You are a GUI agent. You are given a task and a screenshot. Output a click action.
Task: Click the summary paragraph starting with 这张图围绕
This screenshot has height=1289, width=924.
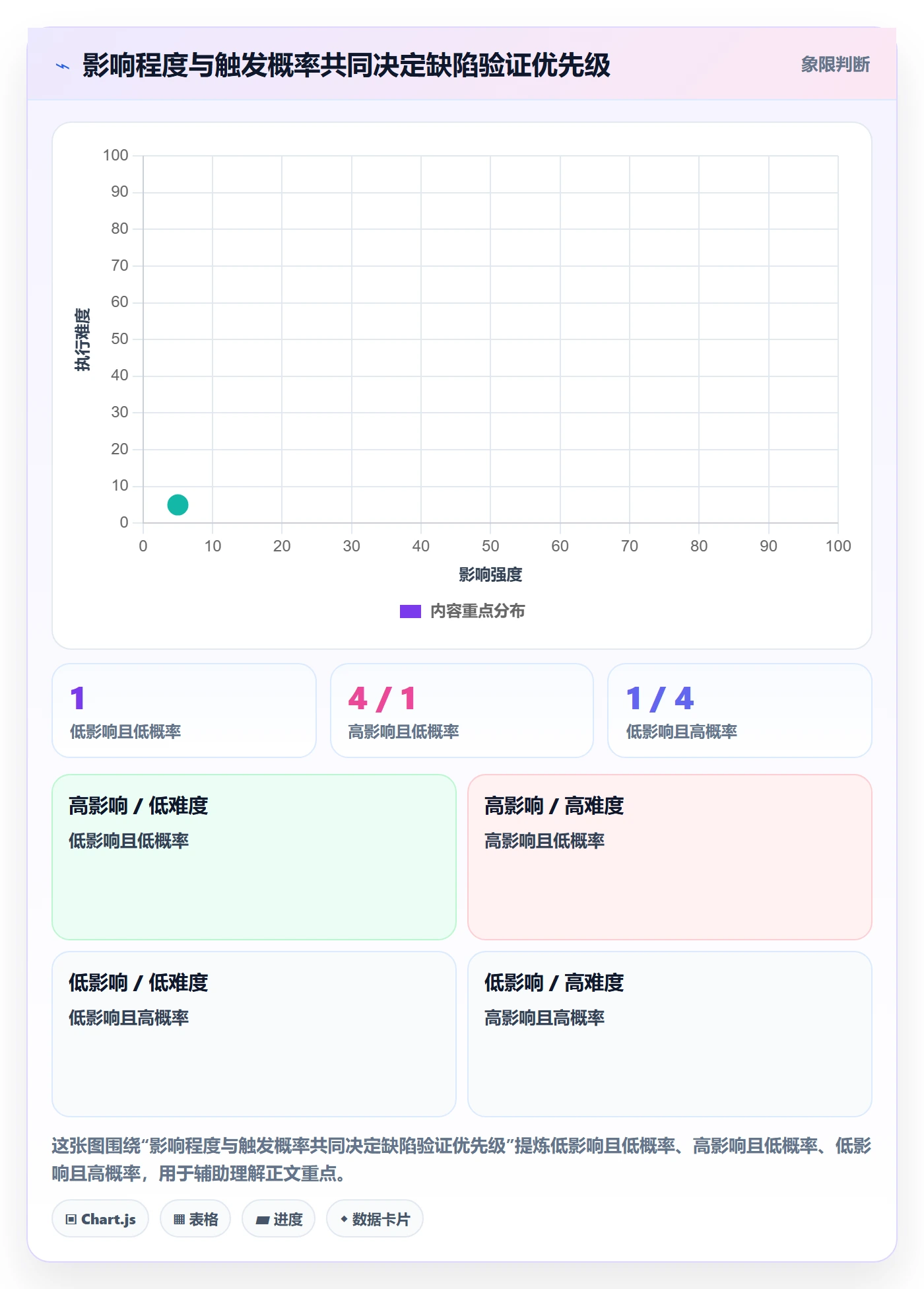(x=461, y=1159)
